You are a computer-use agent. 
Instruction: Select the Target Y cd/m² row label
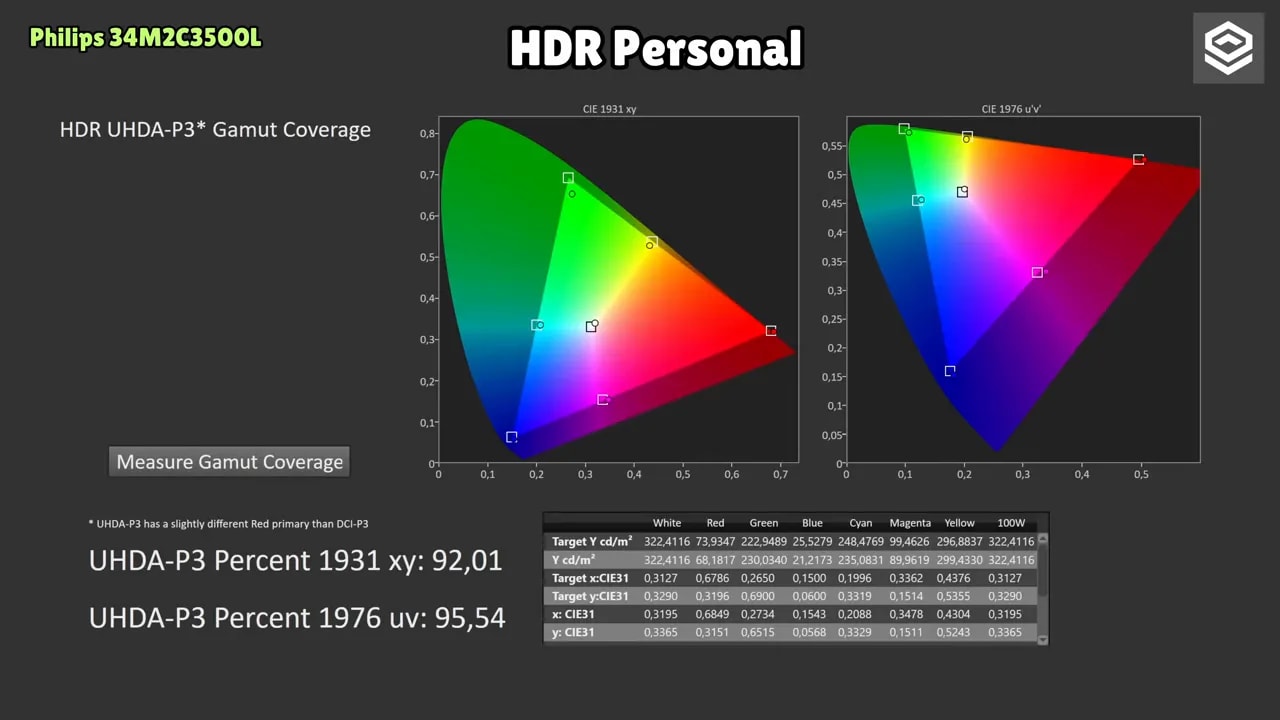click(591, 541)
